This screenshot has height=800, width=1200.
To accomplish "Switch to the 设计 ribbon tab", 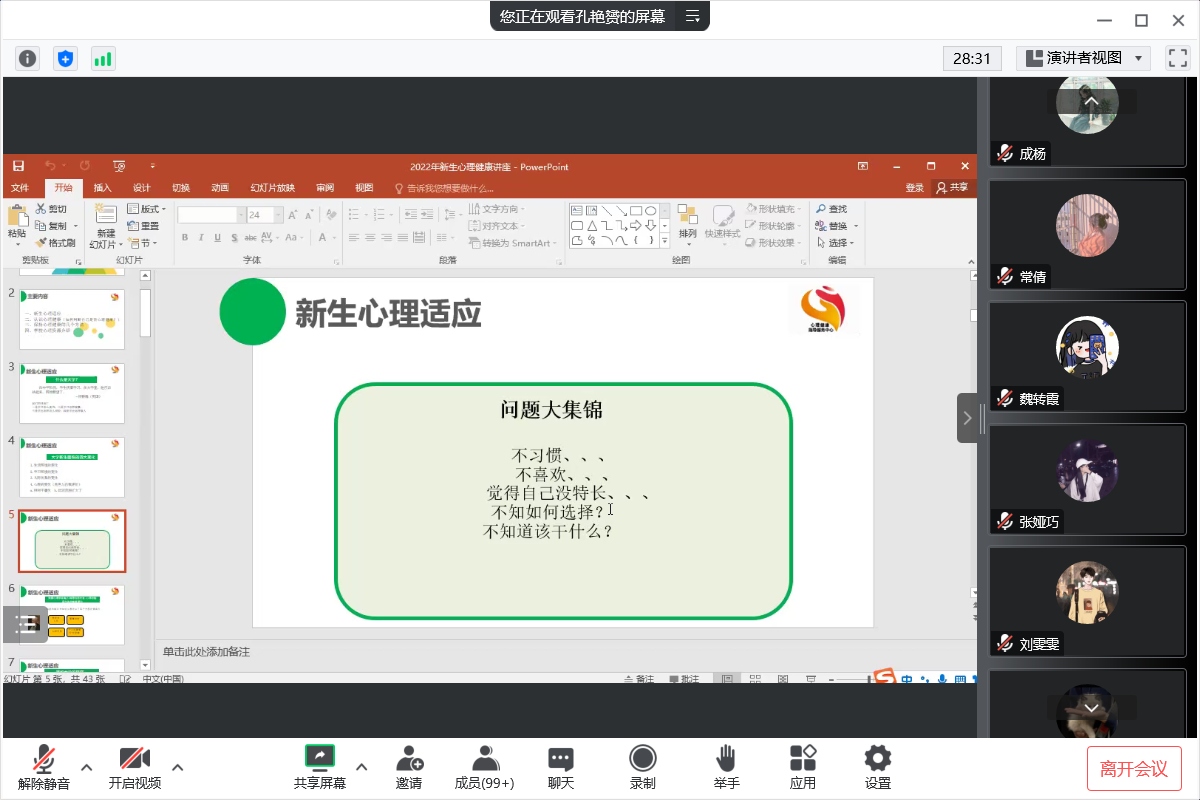I will 142,188.
